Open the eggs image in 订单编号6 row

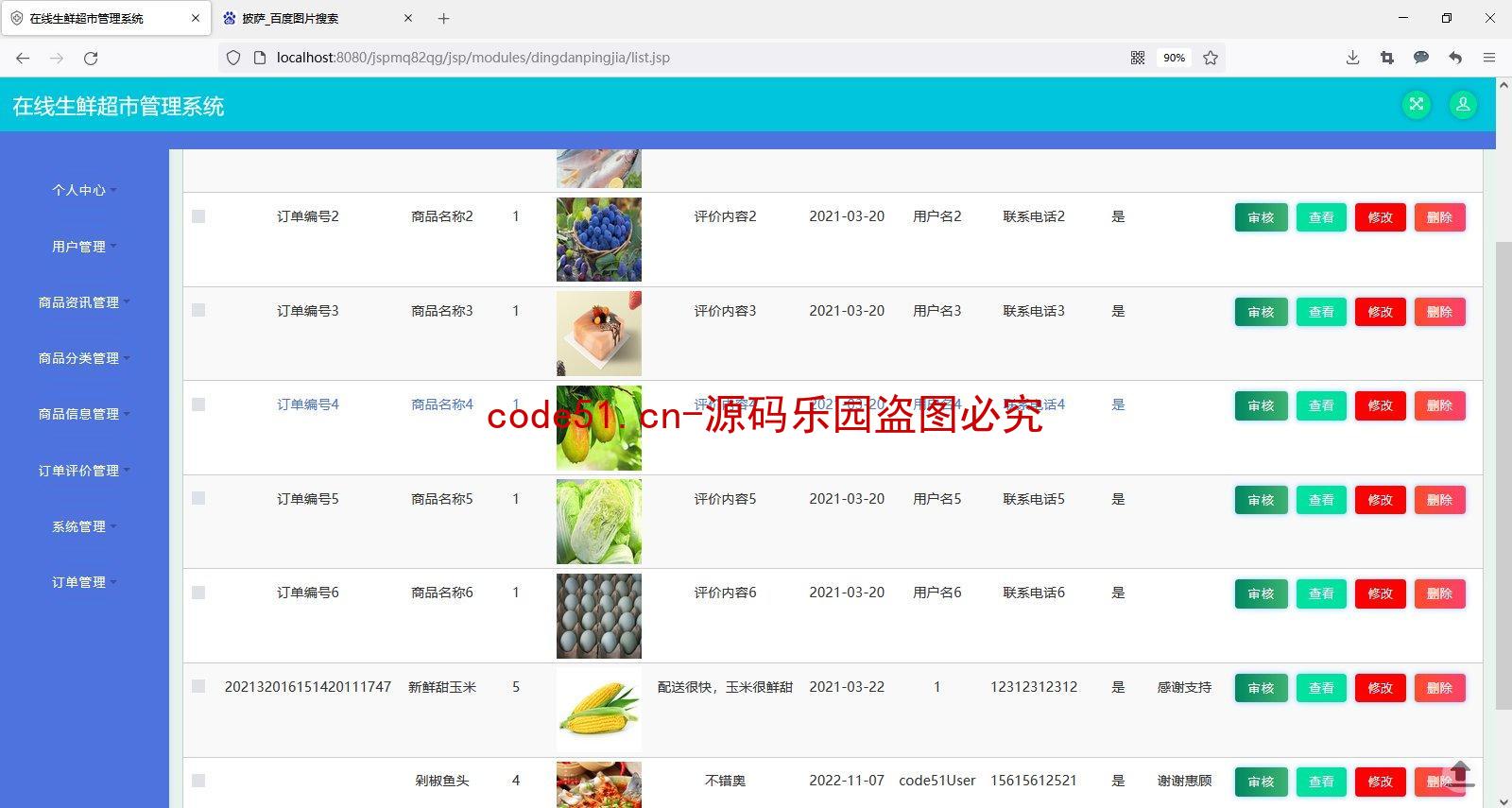(599, 616)
